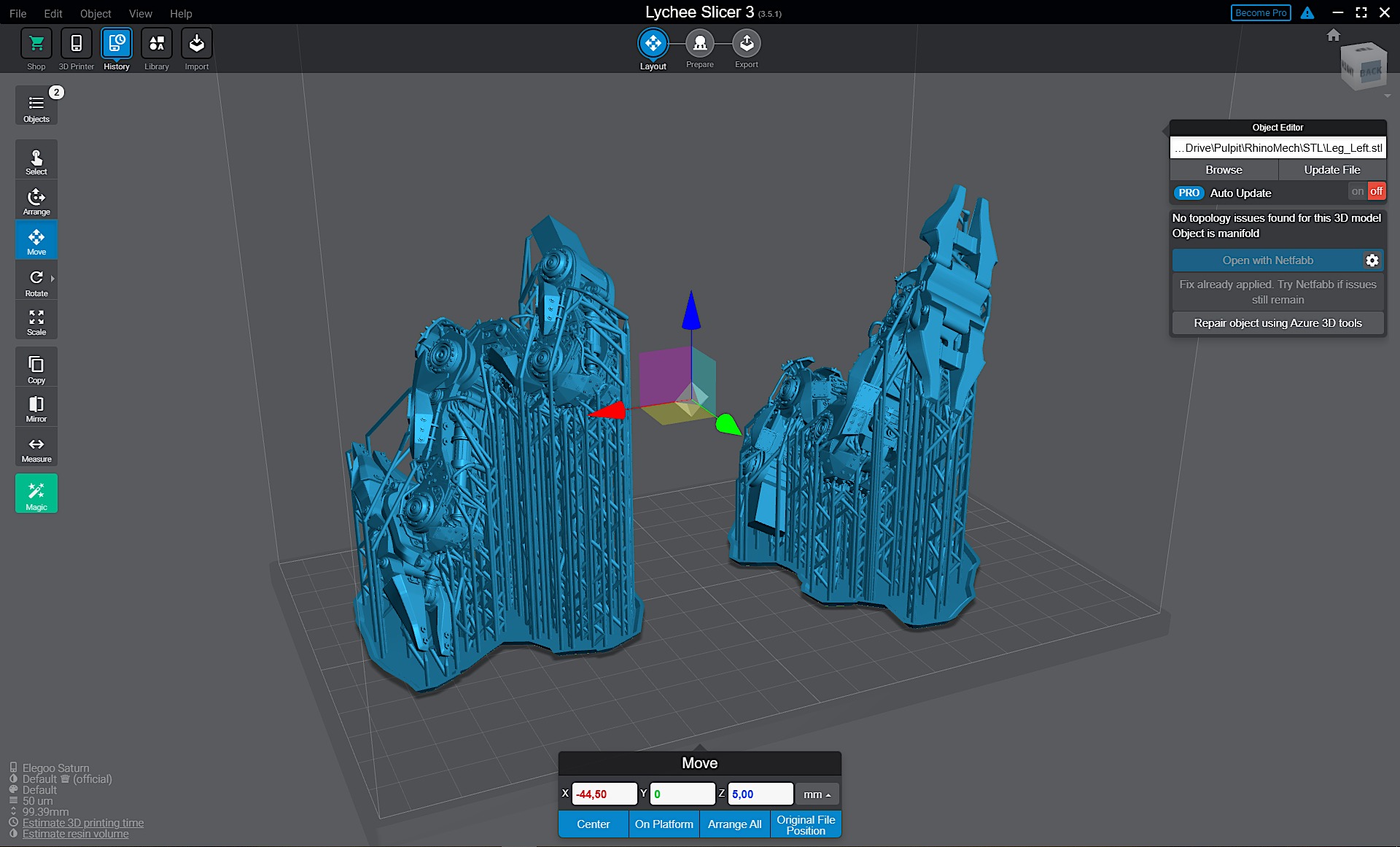The image size is (1400, 847).
Task: Open the Object menu
Action: point(96,13)
